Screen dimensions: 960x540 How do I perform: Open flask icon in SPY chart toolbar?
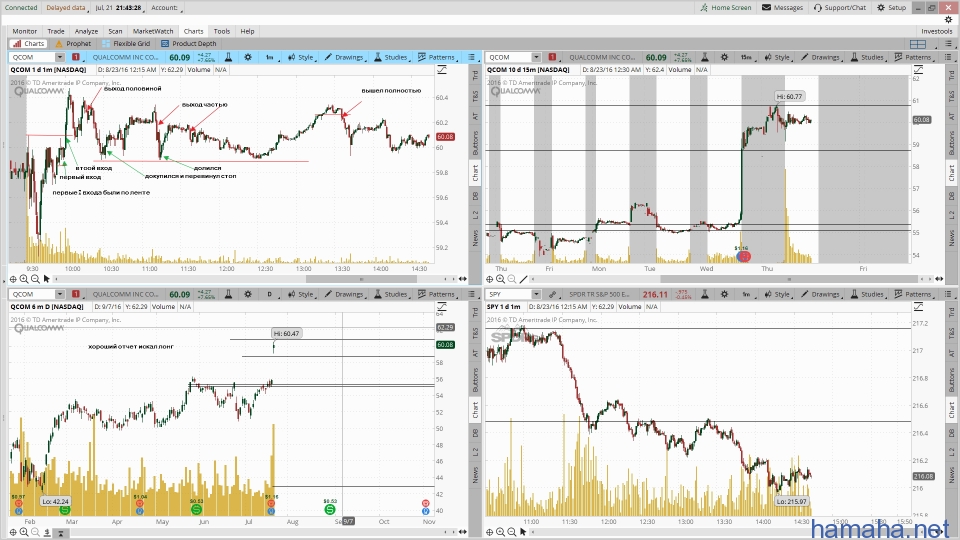[x=705, y=294]
